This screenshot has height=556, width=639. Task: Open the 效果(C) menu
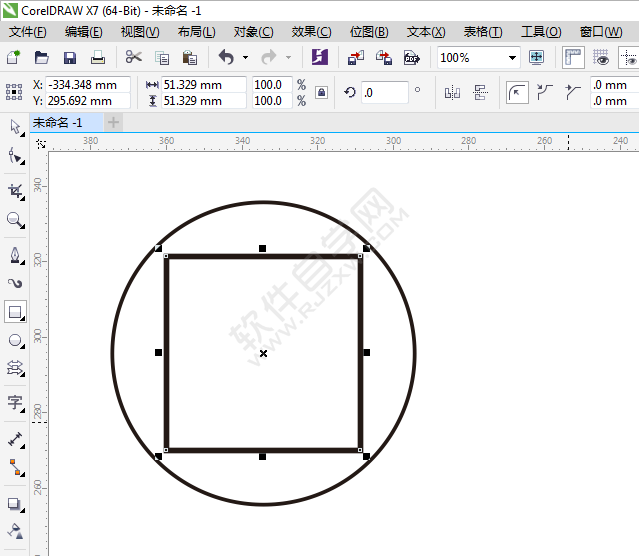pyautogui.click(x=311, y=32)
